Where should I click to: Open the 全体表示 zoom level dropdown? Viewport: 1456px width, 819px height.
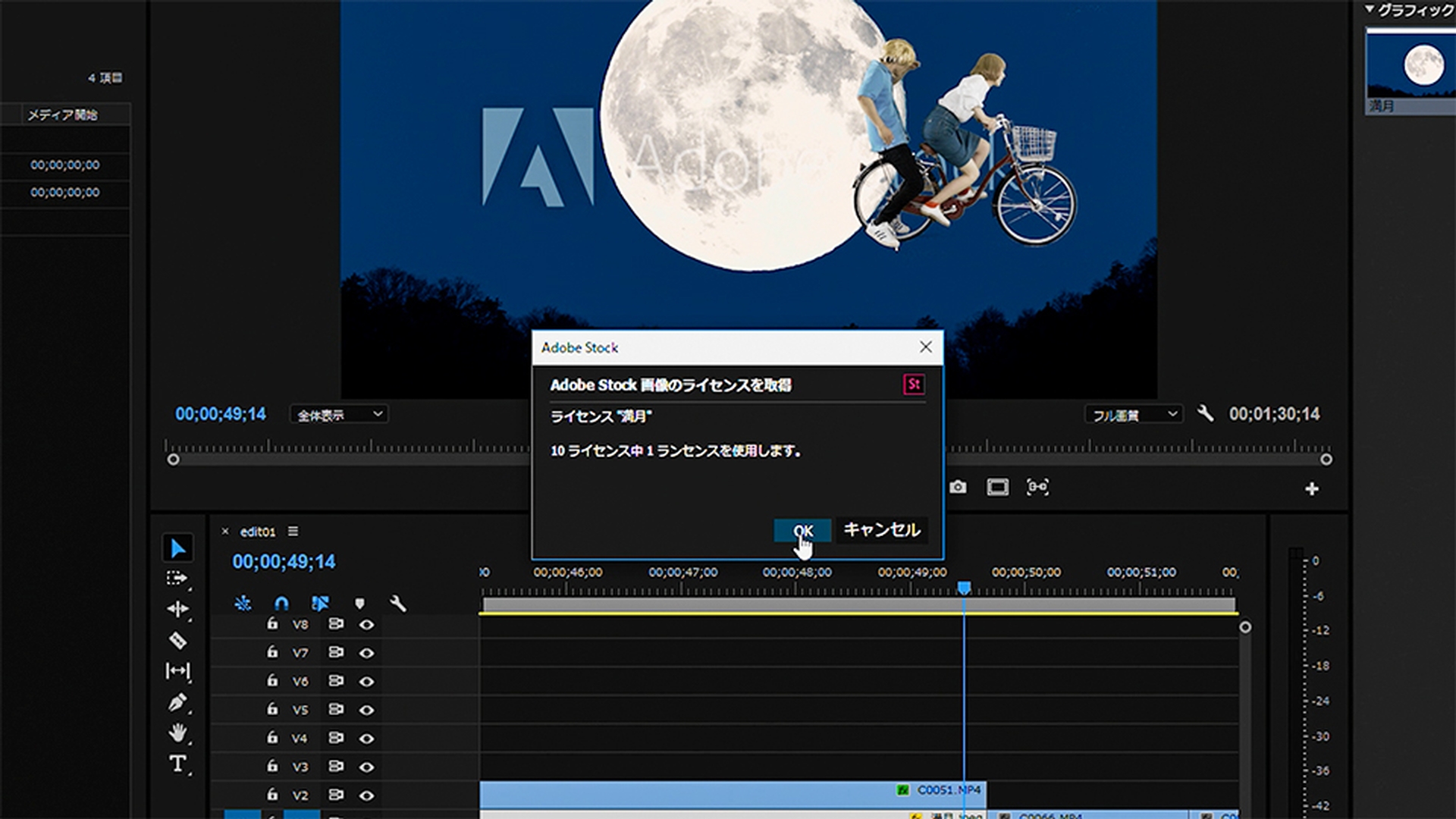click(x=338, y=415)
